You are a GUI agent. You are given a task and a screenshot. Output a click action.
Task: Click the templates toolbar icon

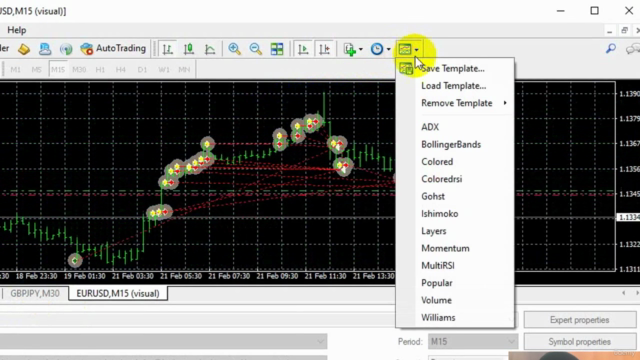(405, 49)
